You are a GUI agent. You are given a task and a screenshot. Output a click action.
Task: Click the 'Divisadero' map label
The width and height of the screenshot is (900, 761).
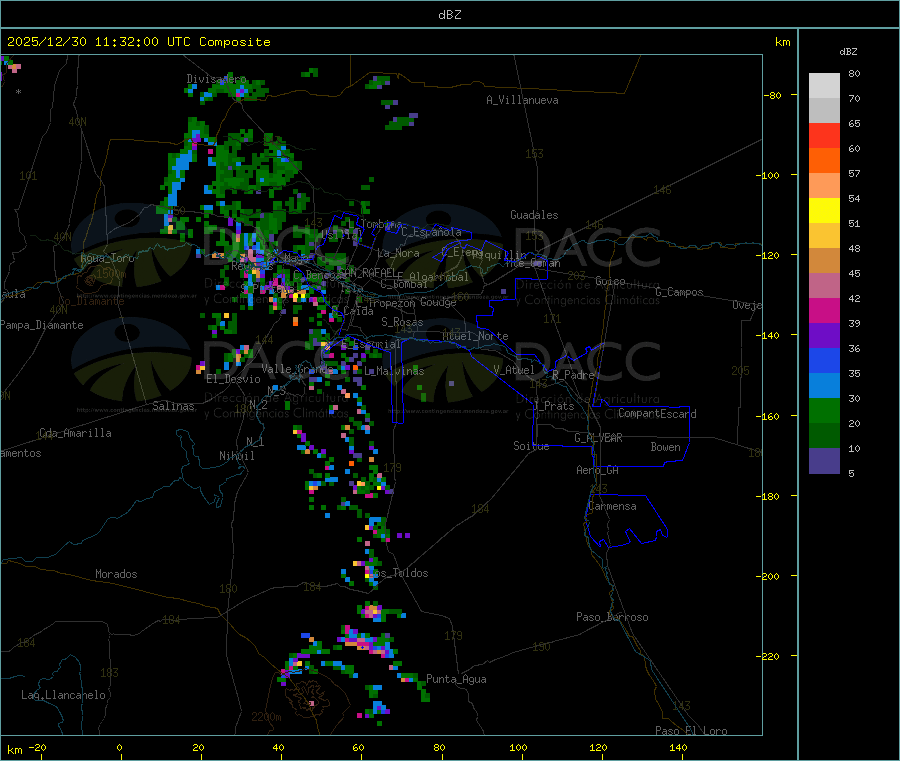(x=216, y=79)
